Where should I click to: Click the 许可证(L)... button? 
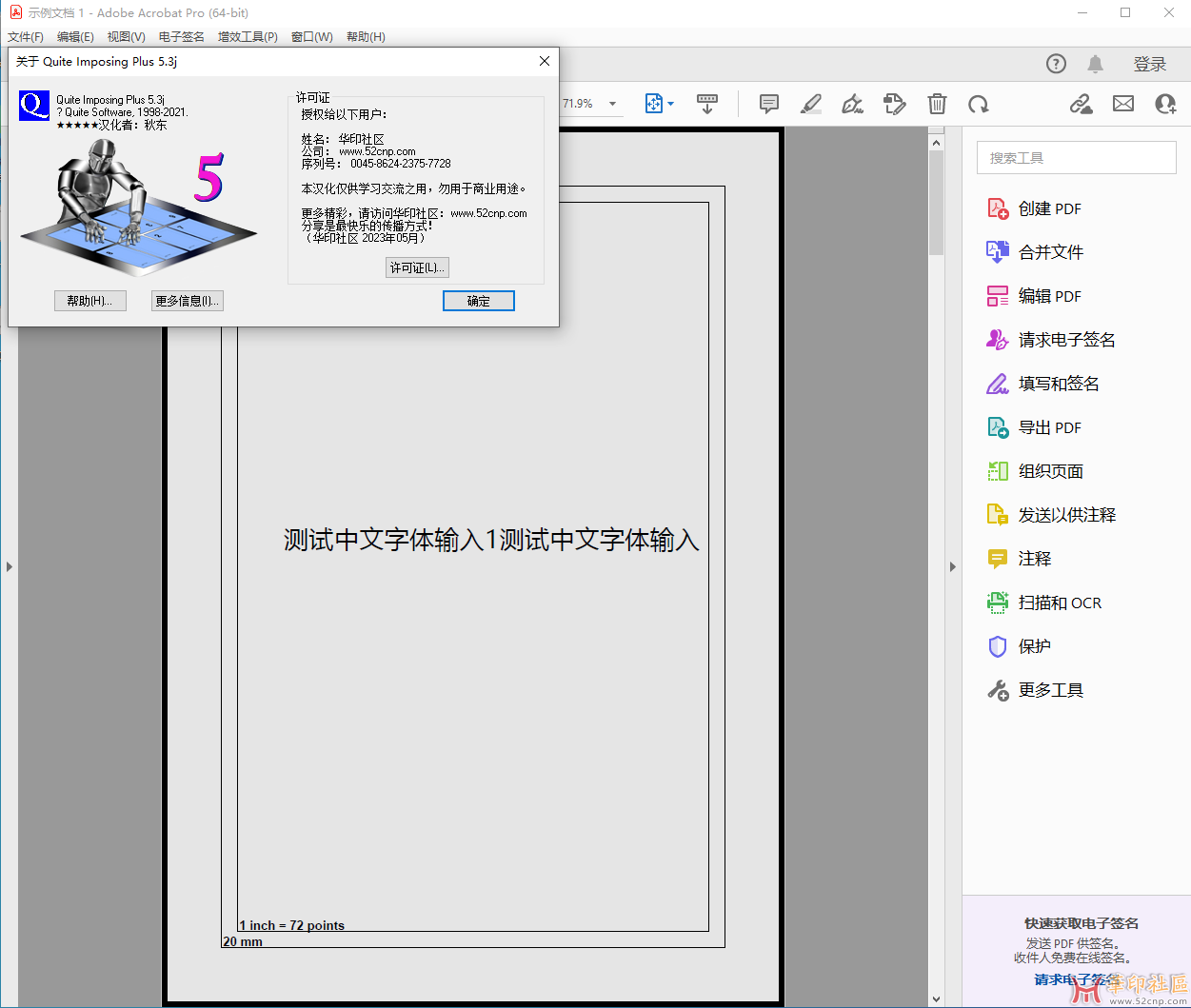point(417,267)
